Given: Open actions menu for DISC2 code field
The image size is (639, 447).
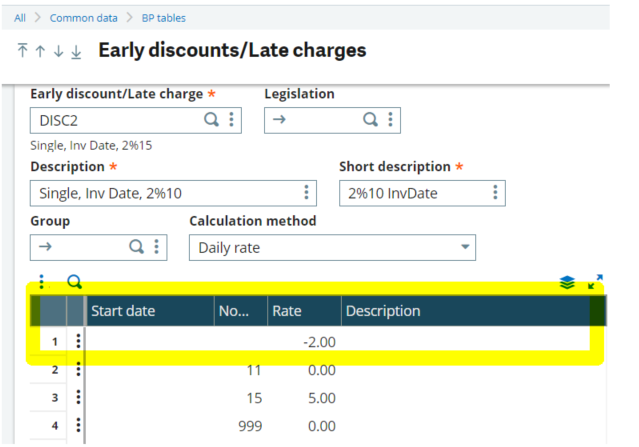Looking at the screenshot, I should pyautogui.click(x=232, y=120).
